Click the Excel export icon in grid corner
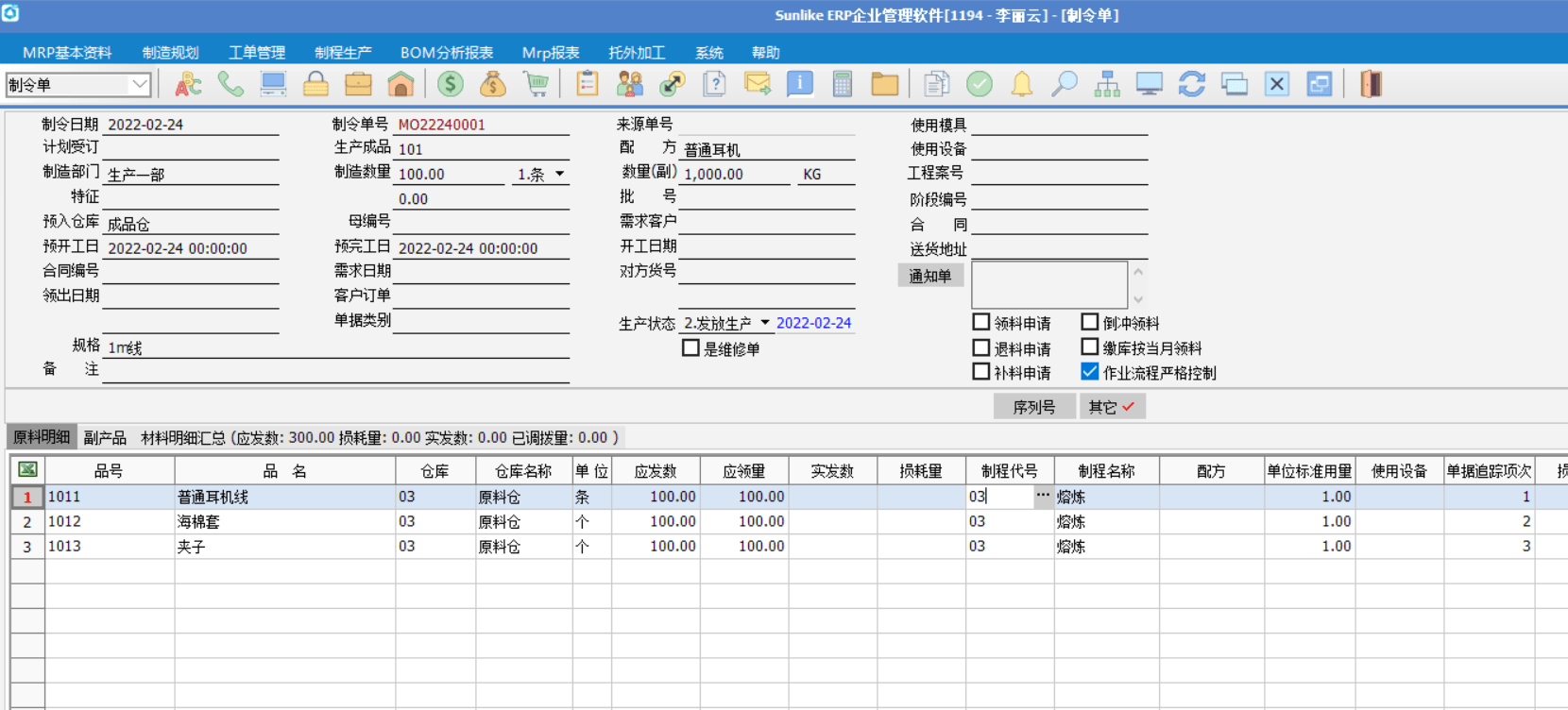This screenshot has width=1568, height=710. [x=27, y=470]
